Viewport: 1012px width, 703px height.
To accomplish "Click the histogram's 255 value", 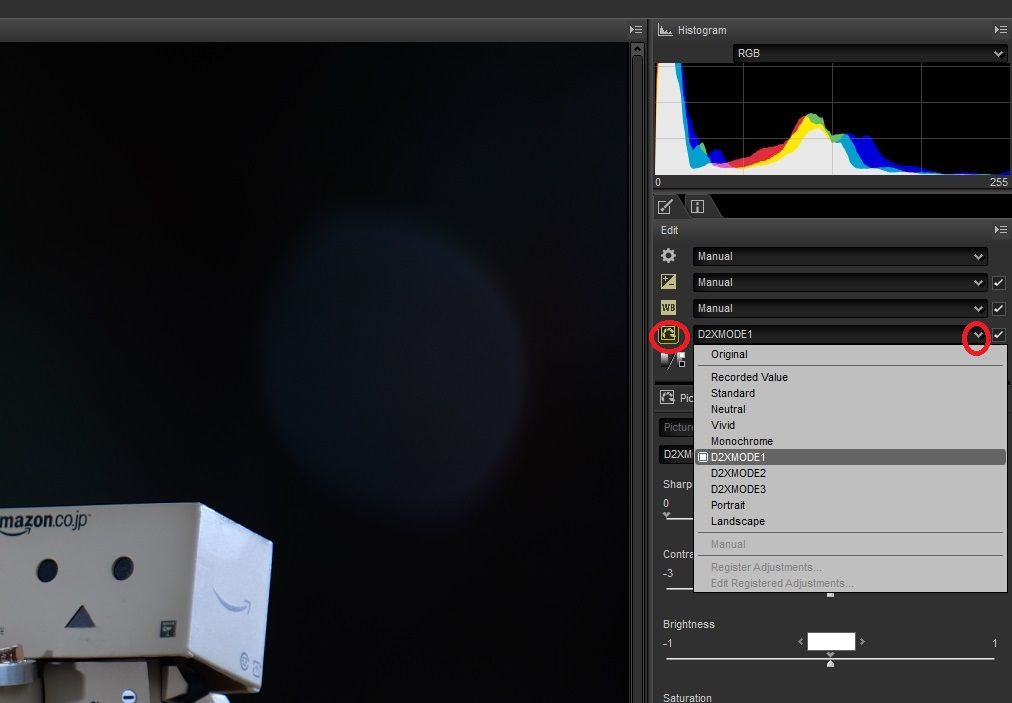I will click(x=998, y=182).
